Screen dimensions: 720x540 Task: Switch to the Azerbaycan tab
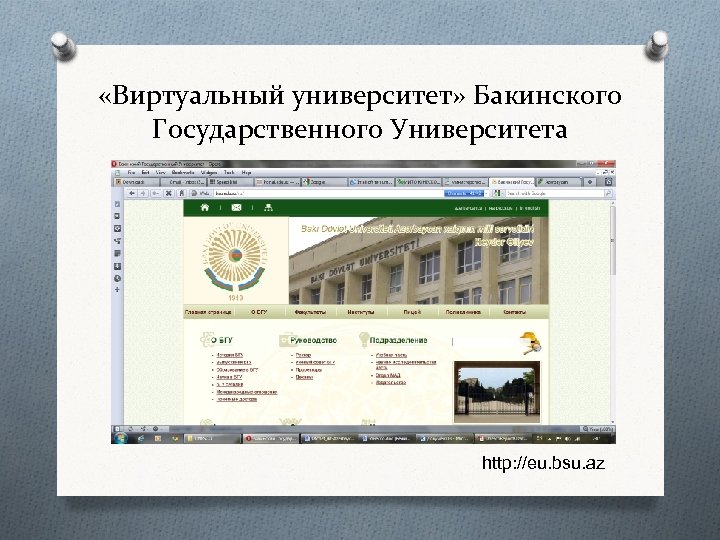point(559,182)
